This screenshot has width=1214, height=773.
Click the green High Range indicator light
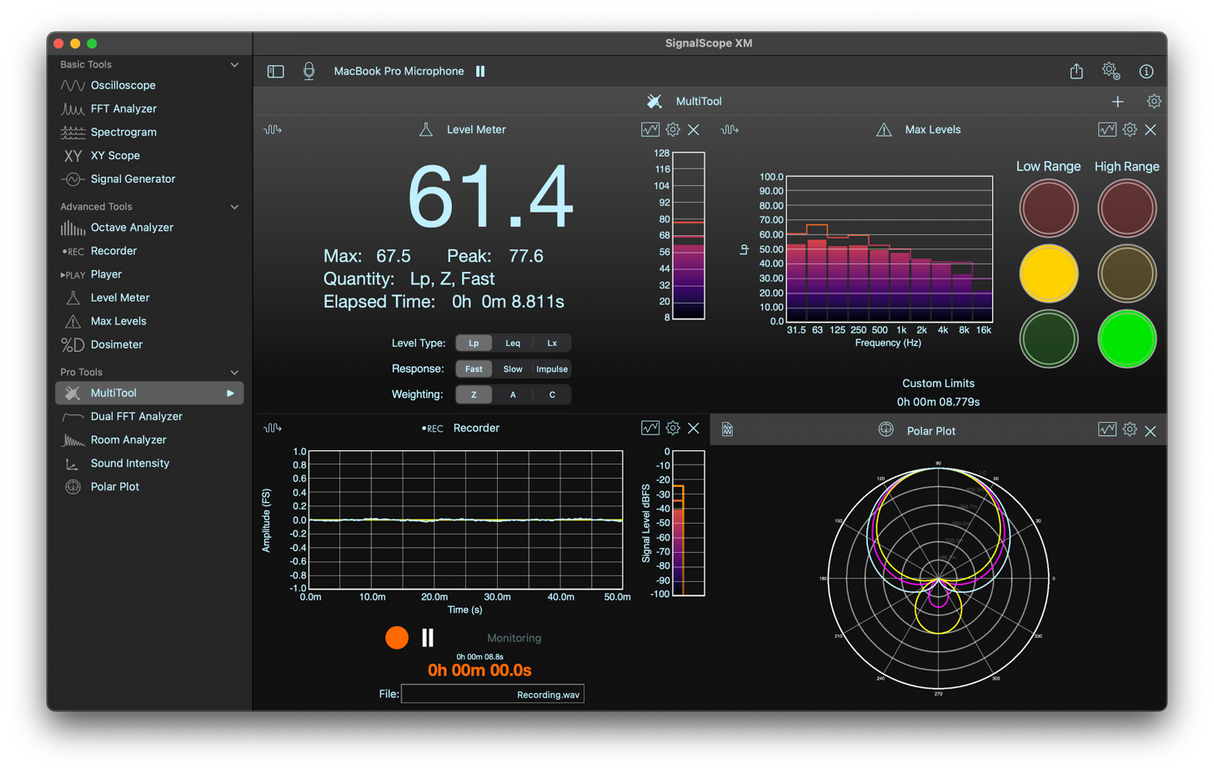(1126, 339)
